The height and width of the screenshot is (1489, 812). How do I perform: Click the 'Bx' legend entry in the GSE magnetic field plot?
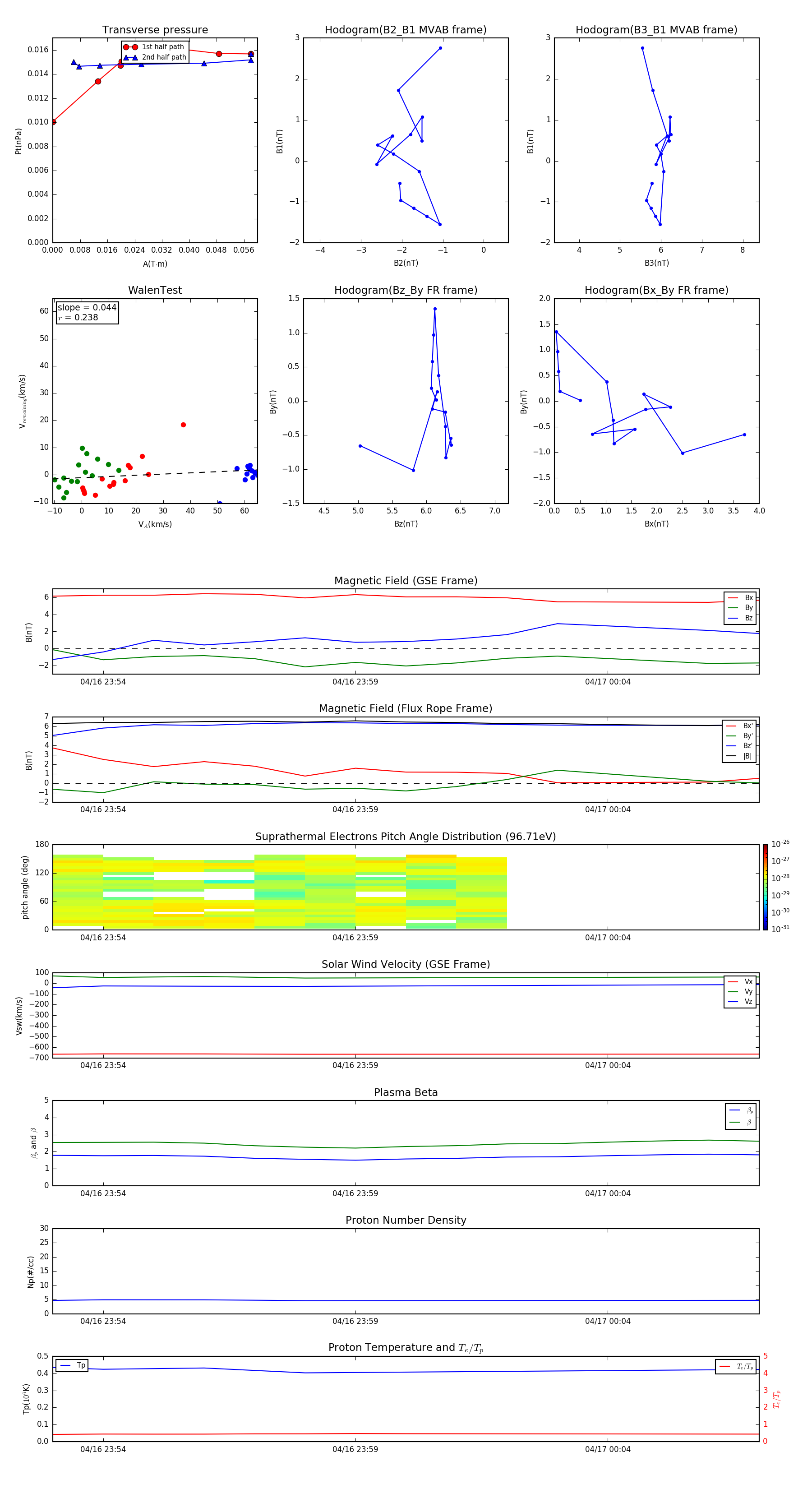pos(741,598)
